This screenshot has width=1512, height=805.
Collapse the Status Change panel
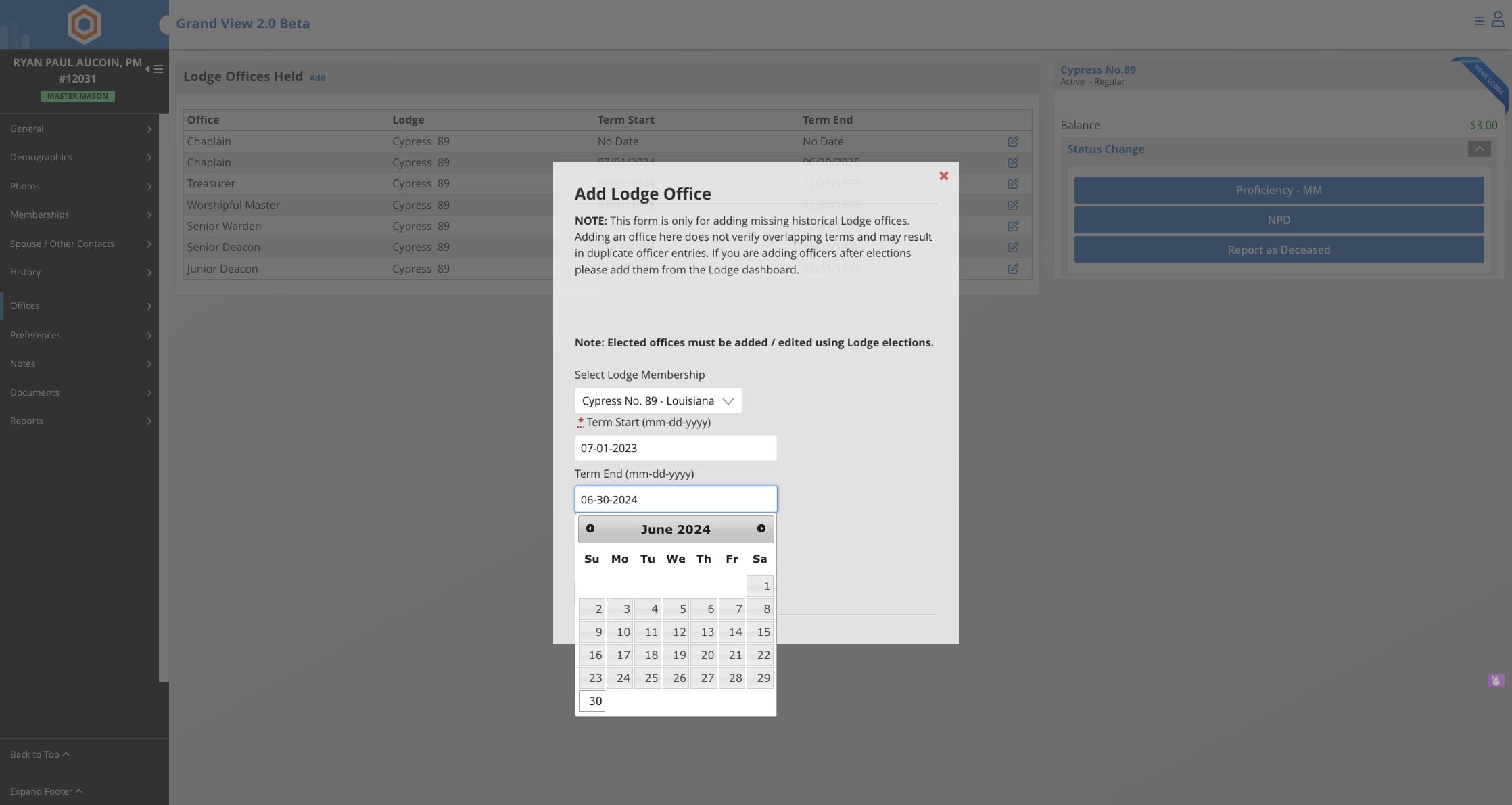(1479, 149)
